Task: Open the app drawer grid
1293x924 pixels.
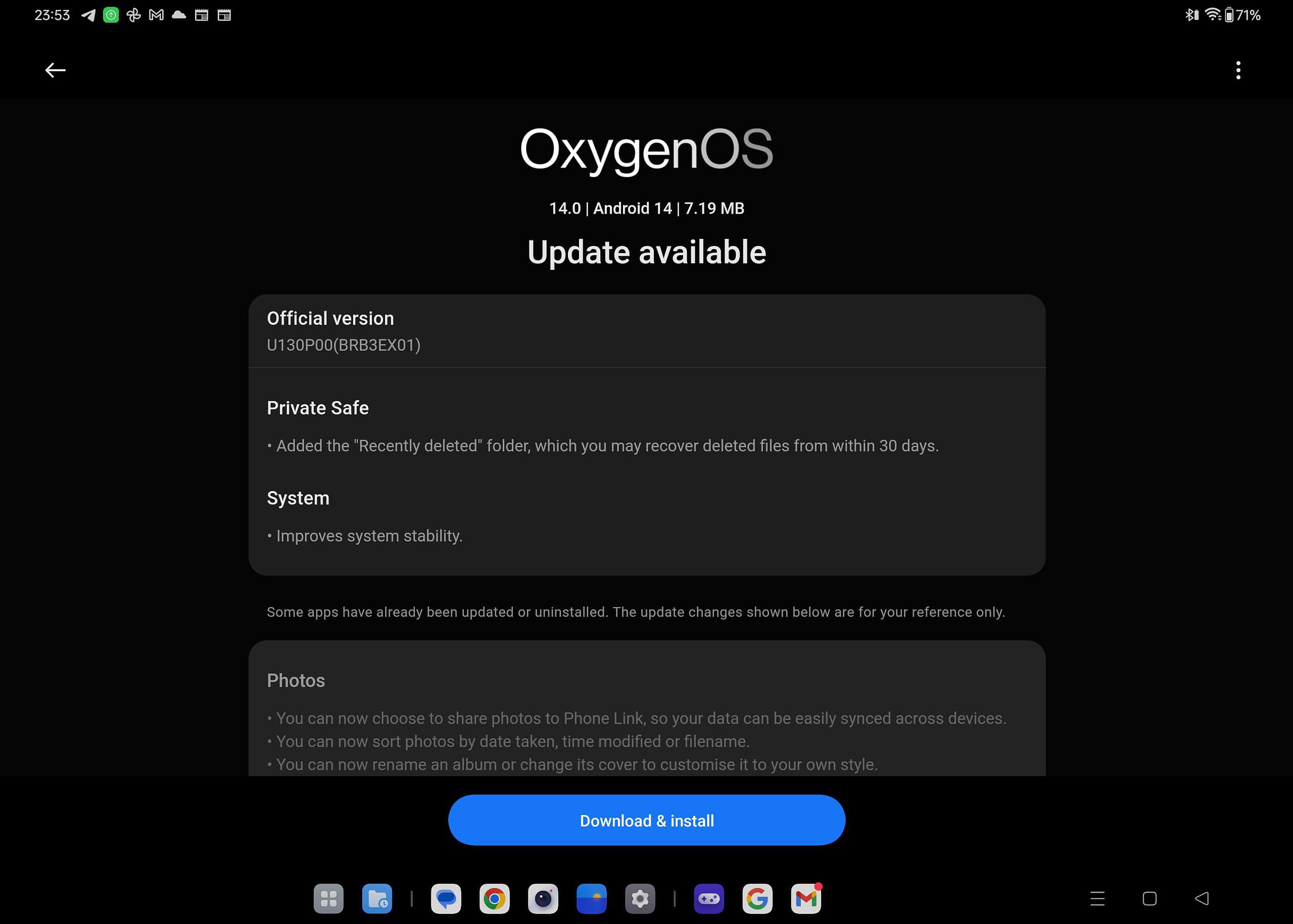Action: tap(329, 898)
